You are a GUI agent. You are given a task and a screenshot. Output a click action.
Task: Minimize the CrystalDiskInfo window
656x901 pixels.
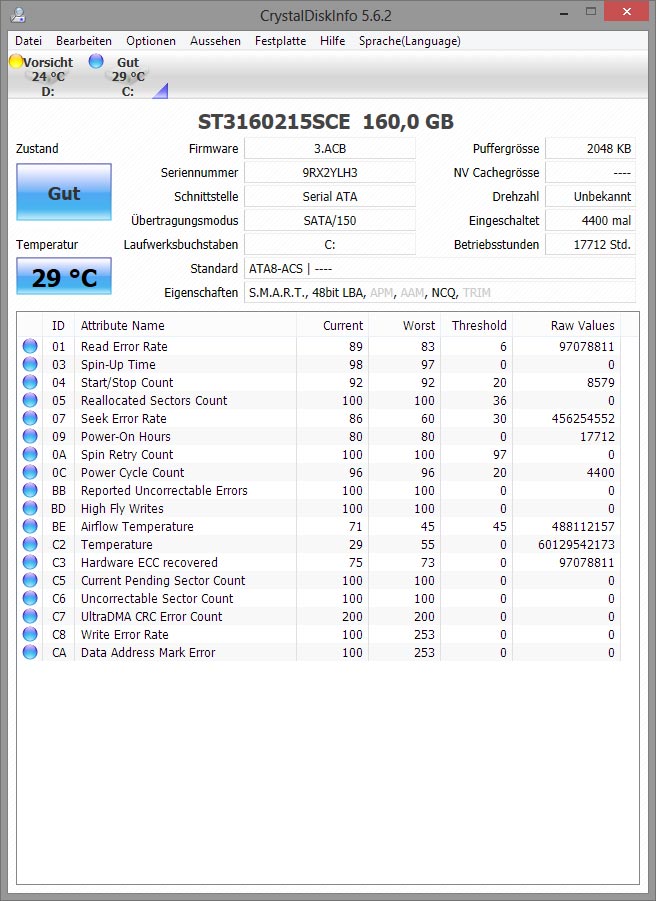point(564,13)
